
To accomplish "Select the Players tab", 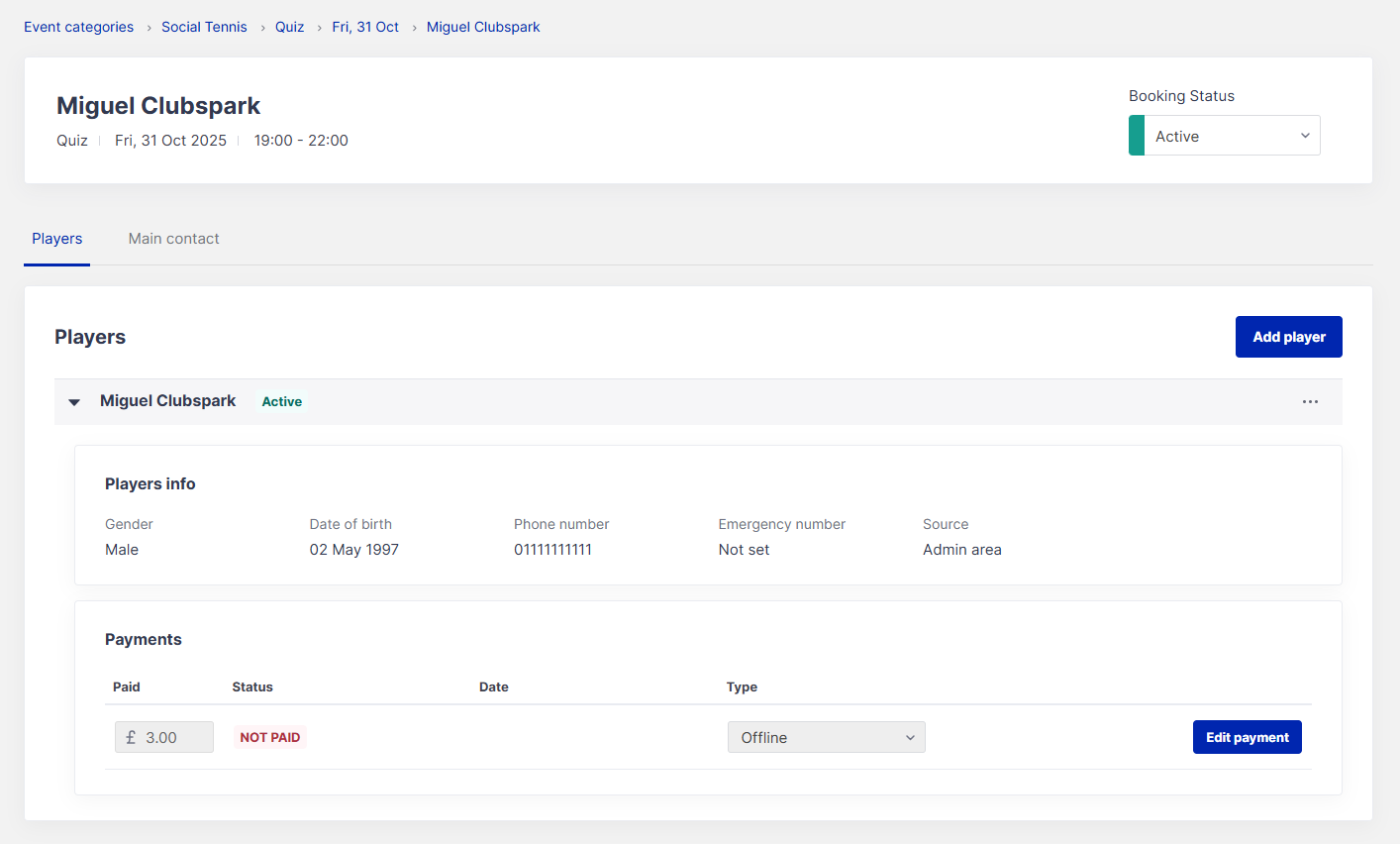I will [x=56, y=239].
